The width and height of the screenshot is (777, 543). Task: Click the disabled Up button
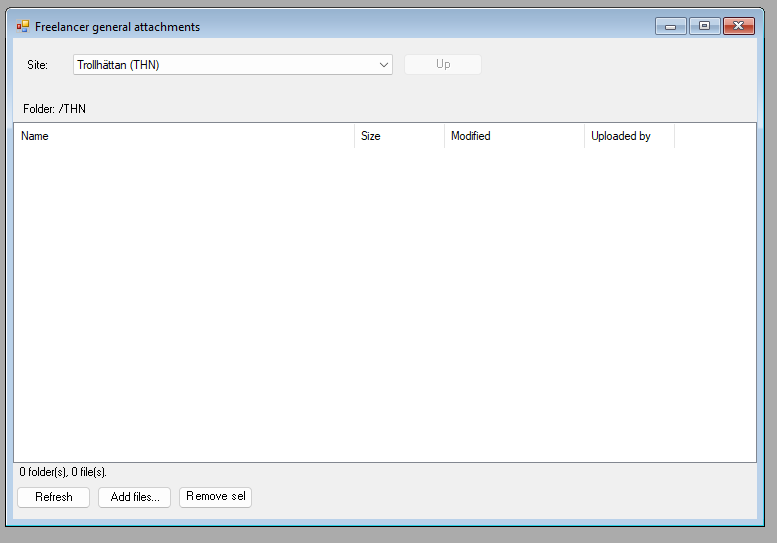(443, 64)
